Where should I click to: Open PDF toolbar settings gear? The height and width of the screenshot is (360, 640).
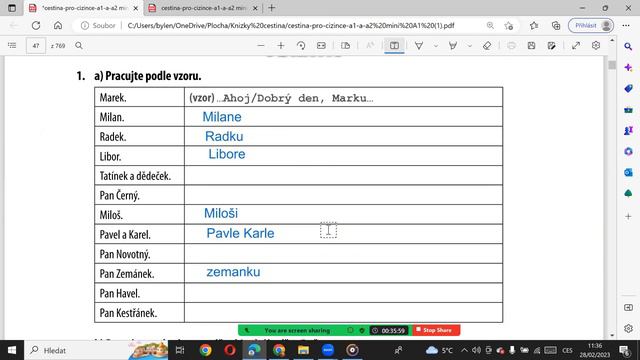(x=596, y=45)
